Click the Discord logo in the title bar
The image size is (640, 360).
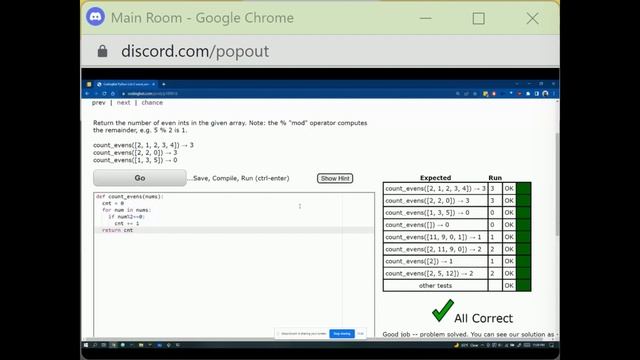pos(96,17)
